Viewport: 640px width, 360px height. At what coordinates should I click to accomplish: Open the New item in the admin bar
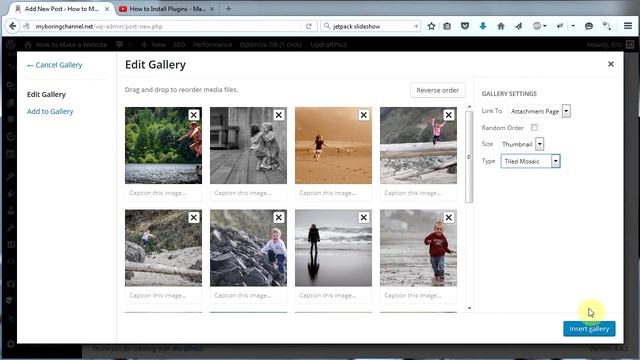click(153, 44)
